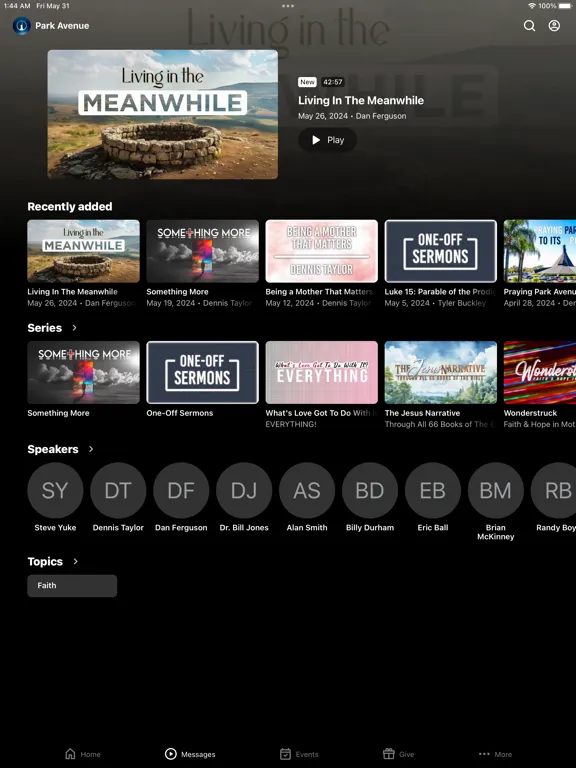This screenshot has width=576, height=768.
Task: Select speaker Steve Yuke avatar
Action: point(55,490)
